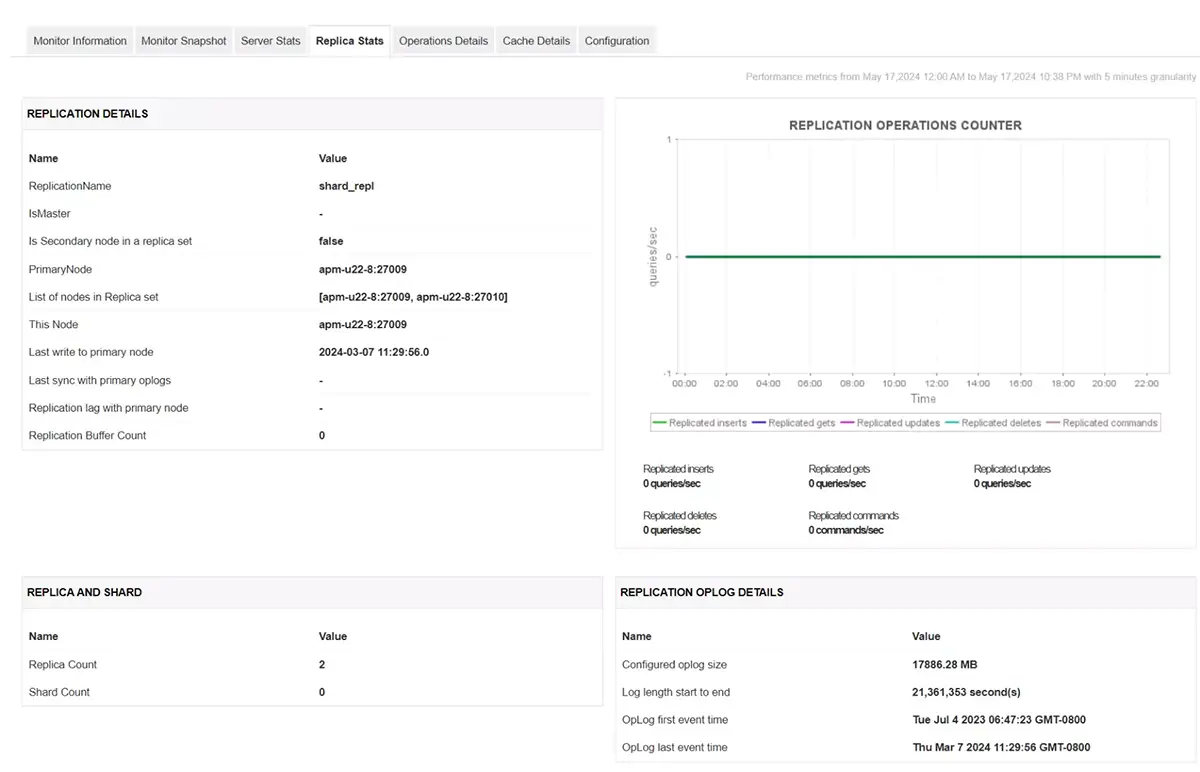Viewport: 1200px width, 772px height.
Task: Click the active Replica Stats tab
Action: click(349, 41)
